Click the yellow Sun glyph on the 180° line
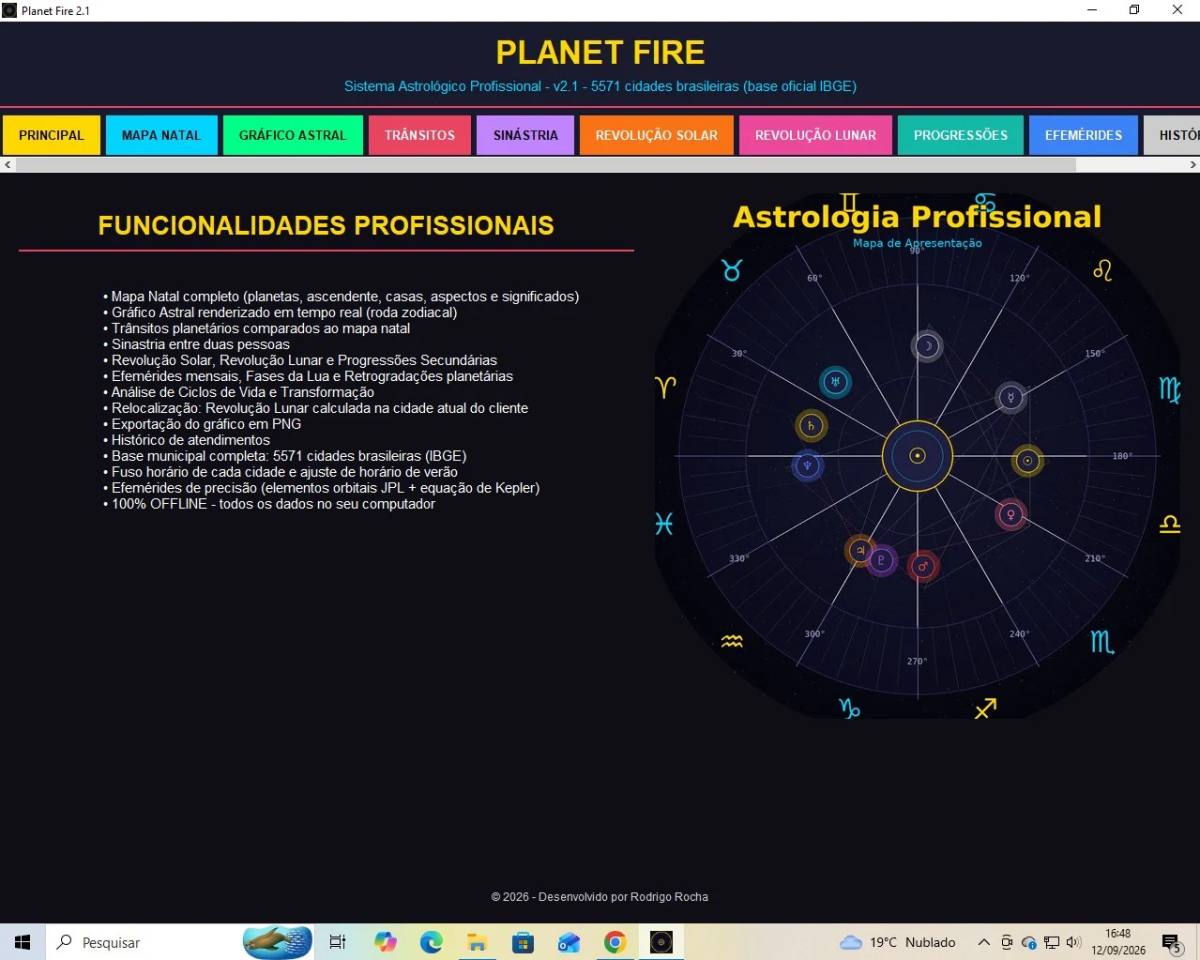The image size is (1200, 960). pos(1027,460)
